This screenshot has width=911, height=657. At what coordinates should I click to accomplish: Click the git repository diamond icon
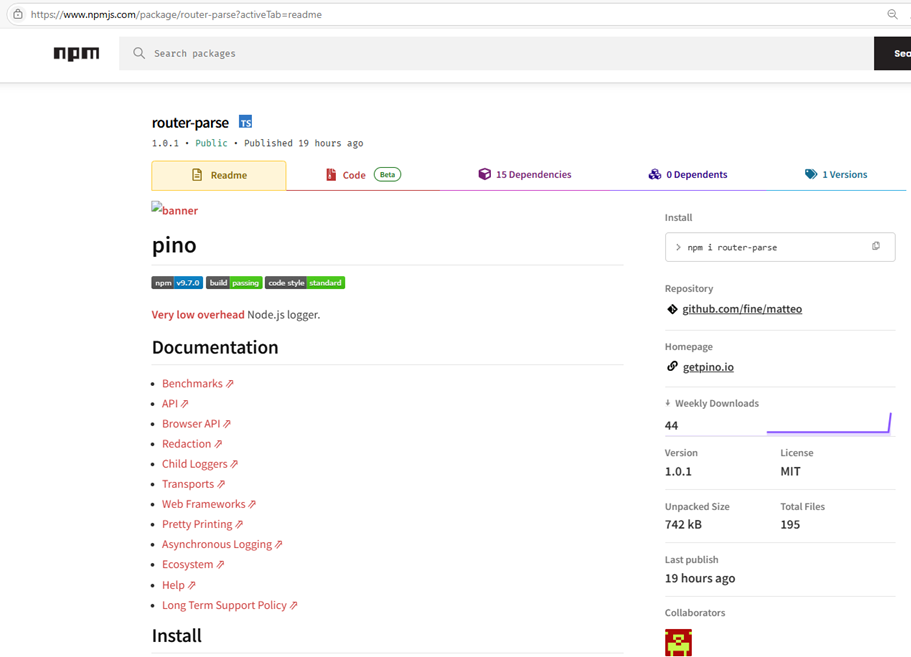coord(672,309)
